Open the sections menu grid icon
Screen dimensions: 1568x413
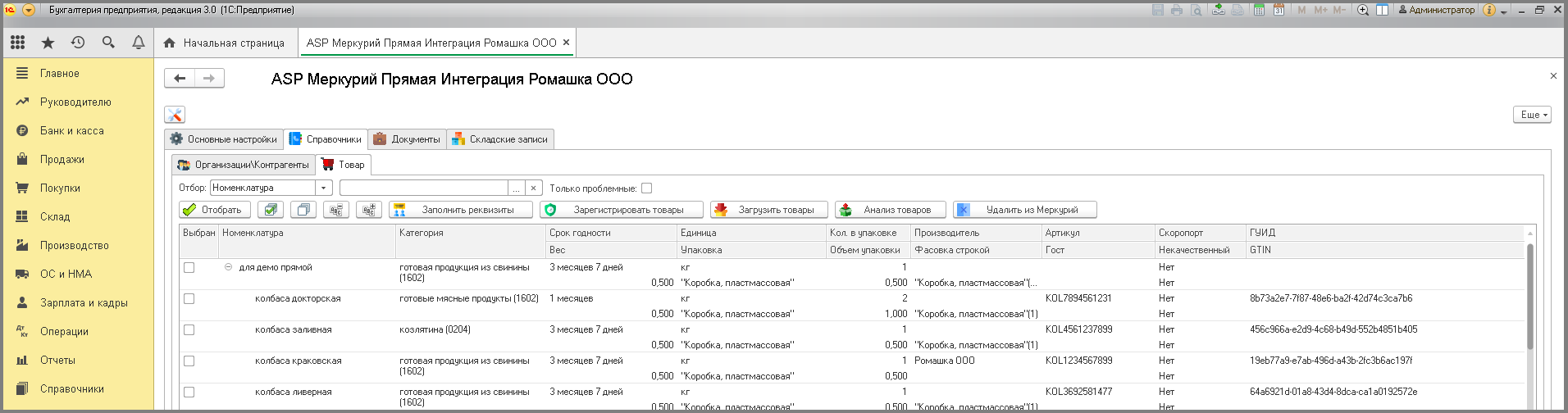17,43
